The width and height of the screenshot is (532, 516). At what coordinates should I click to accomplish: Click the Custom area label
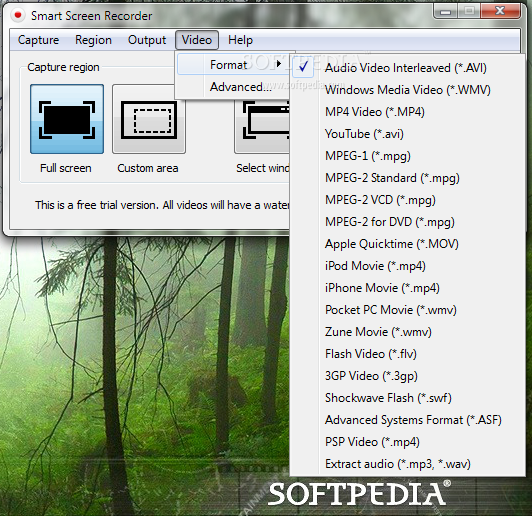coord(148,168)
